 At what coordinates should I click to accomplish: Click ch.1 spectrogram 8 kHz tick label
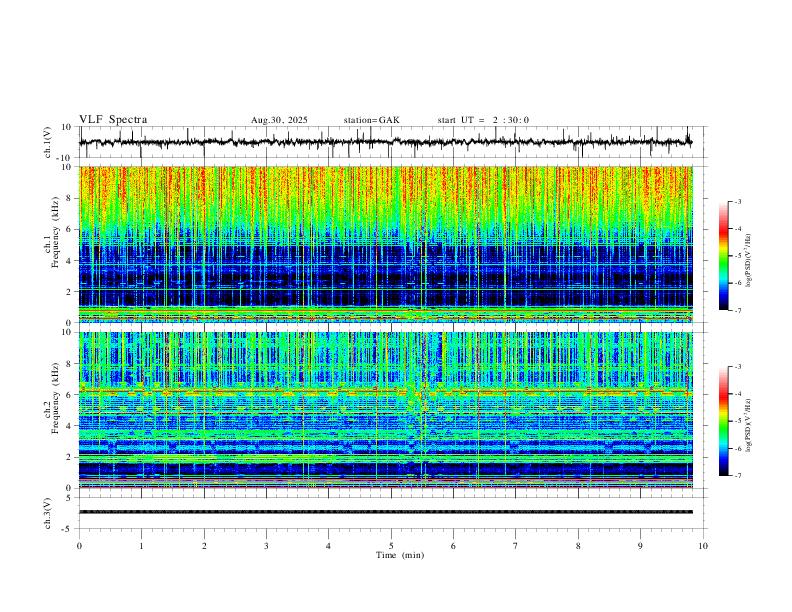click(70, 198)
